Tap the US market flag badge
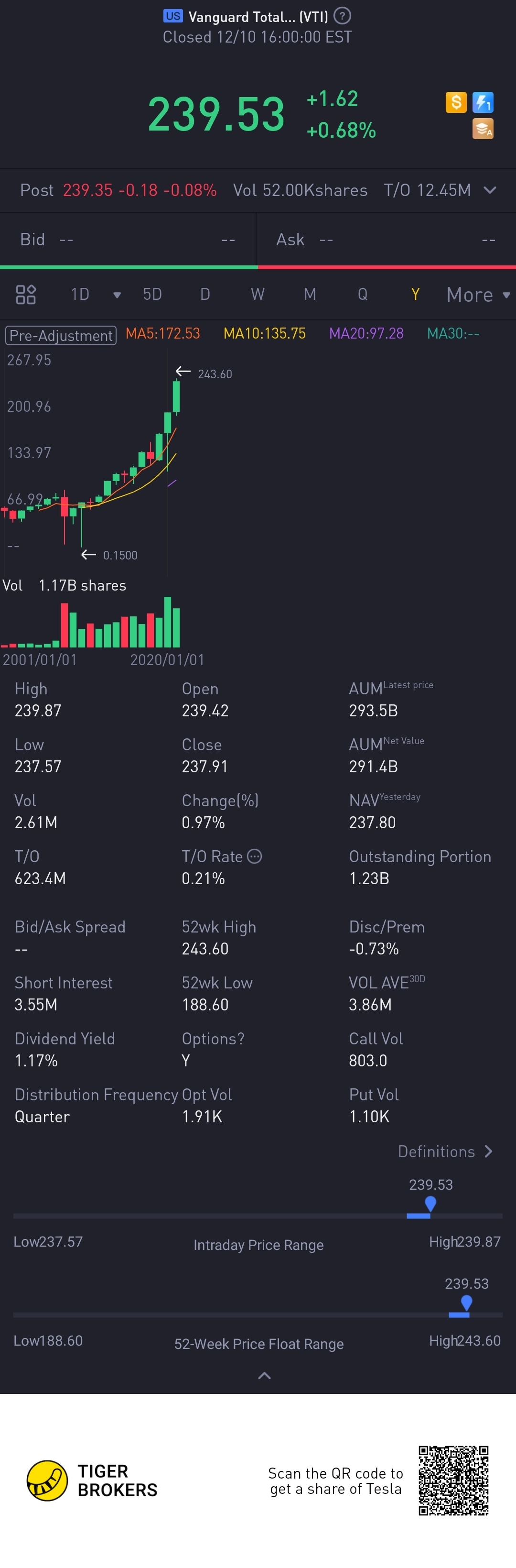 tap(173, 16)
